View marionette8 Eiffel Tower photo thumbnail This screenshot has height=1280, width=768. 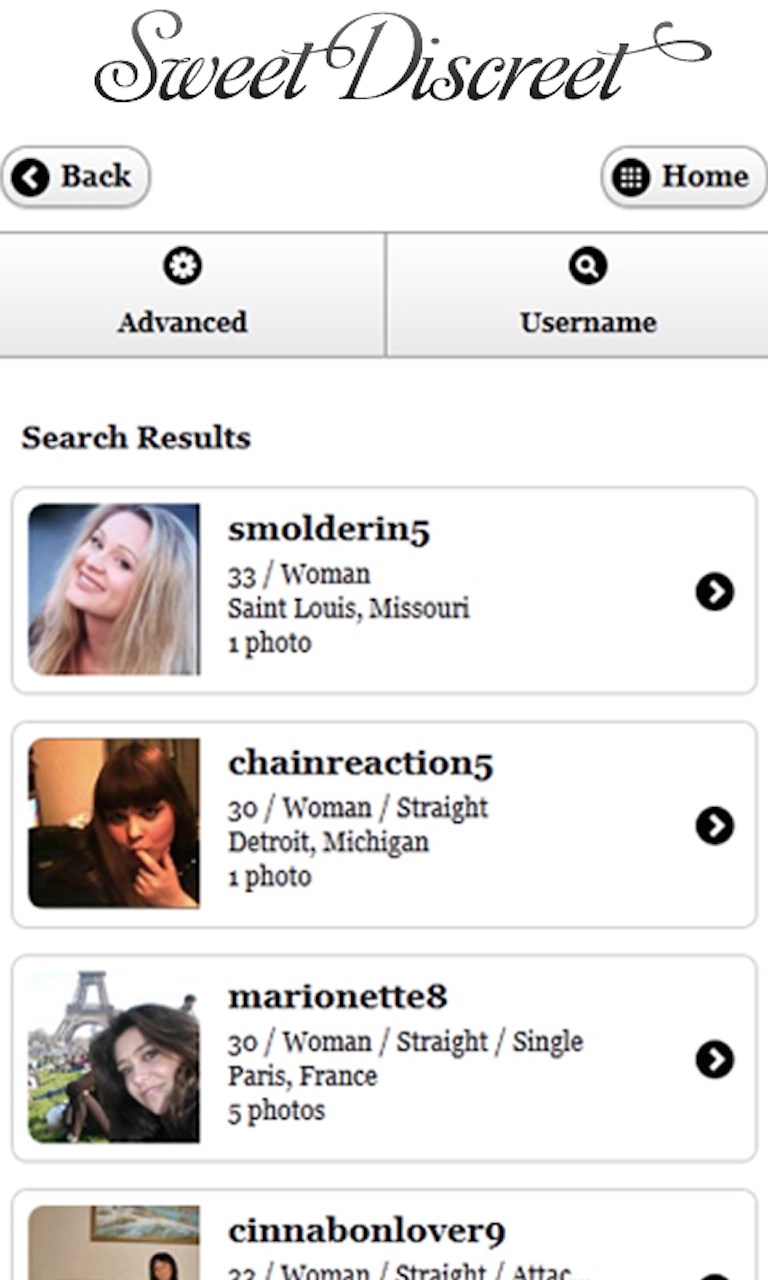[114, 1057]
